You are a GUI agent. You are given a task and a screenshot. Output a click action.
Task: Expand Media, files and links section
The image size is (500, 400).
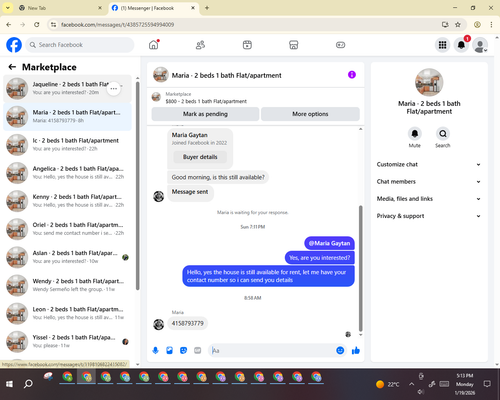(x=429, y=199)
